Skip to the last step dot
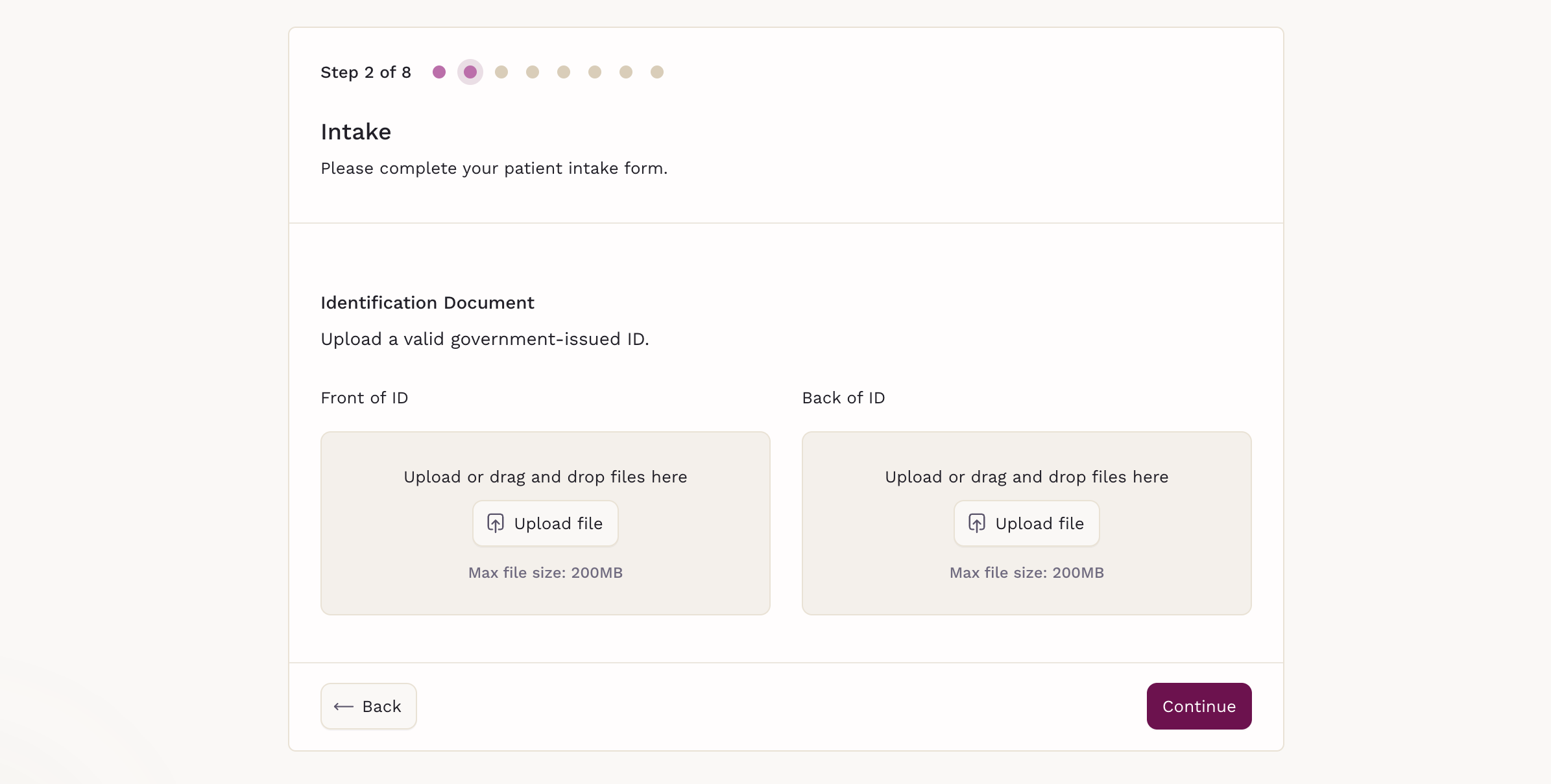The width and height of the screenshot is (1551, 784). pyautogui.click(x=657, y=72)
